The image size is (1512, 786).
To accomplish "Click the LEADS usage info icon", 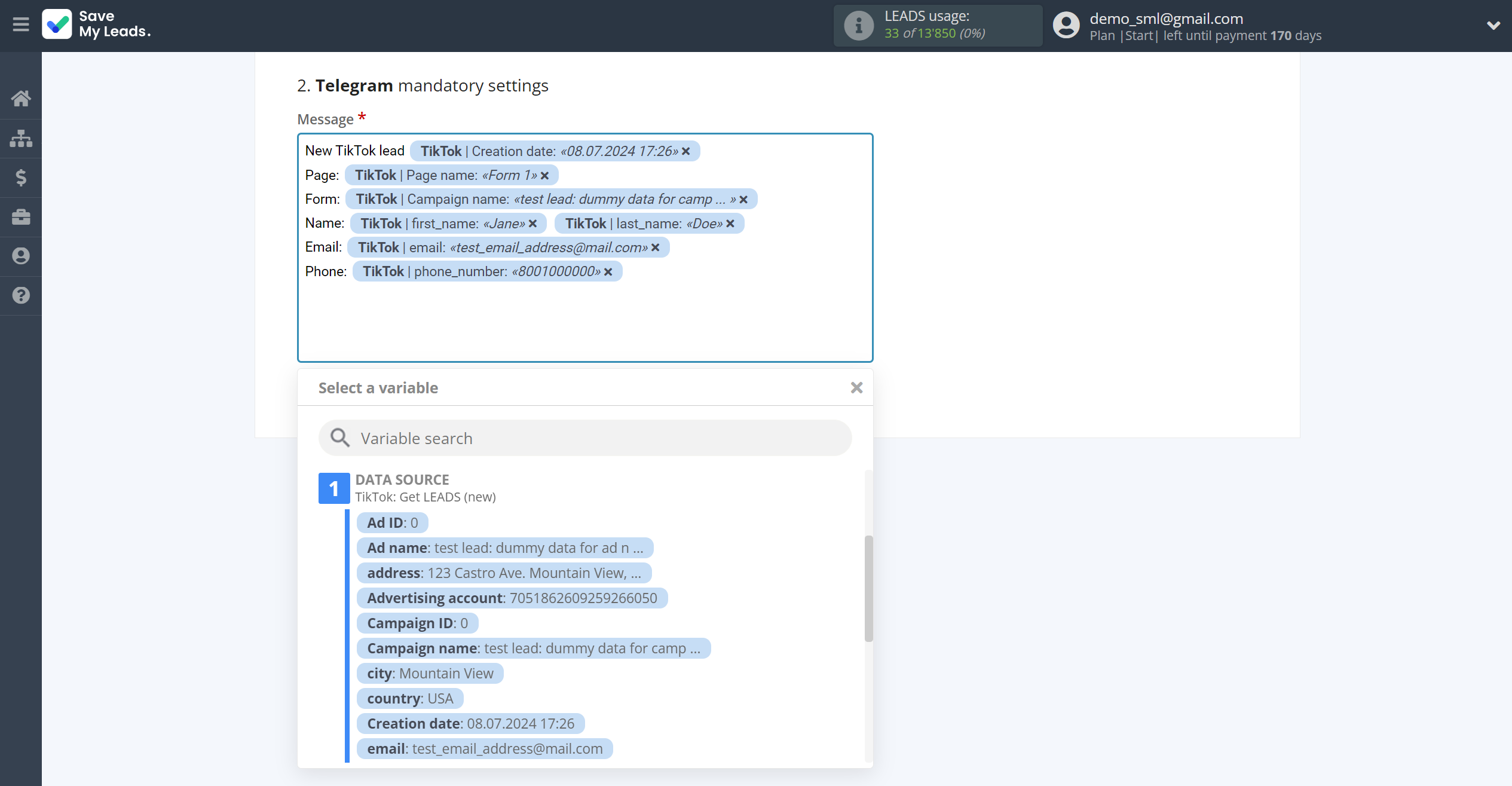I will tap(858, 26).
